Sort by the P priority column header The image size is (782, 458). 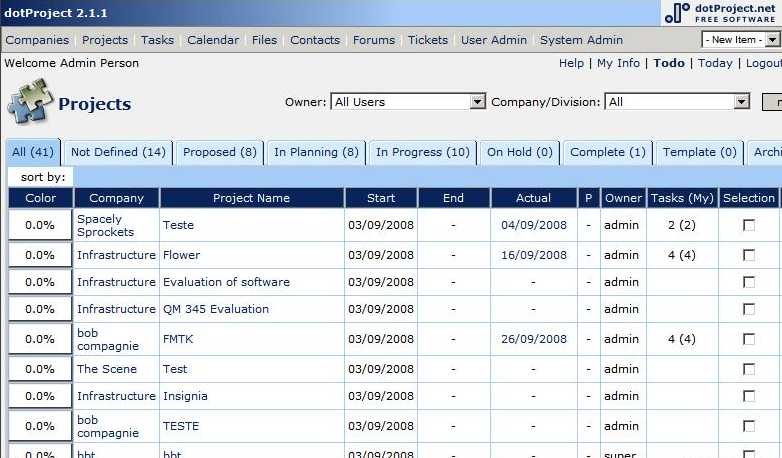pos(588,198)
